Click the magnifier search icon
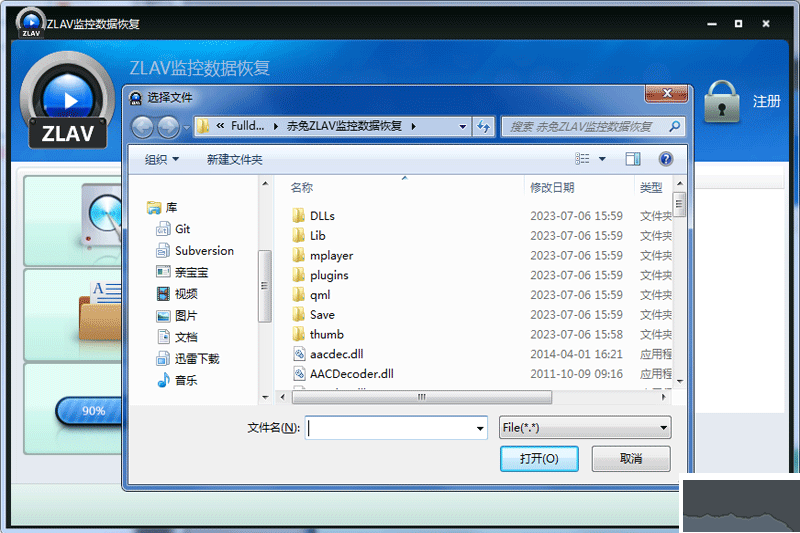The image size is (800, 533). [x=674, y=126]
